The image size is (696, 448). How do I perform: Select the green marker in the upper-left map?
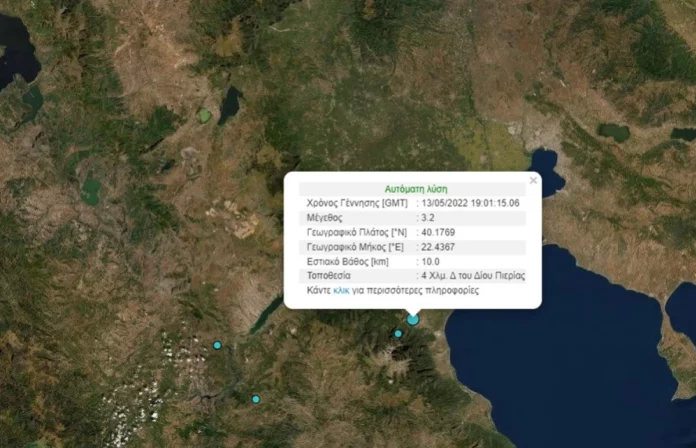[204, 117]
